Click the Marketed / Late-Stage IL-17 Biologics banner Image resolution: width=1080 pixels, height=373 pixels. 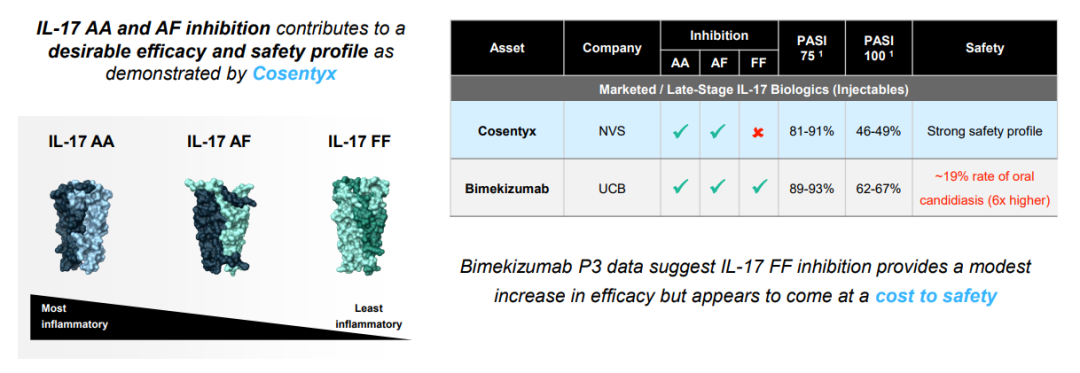[x=754, y=89]
